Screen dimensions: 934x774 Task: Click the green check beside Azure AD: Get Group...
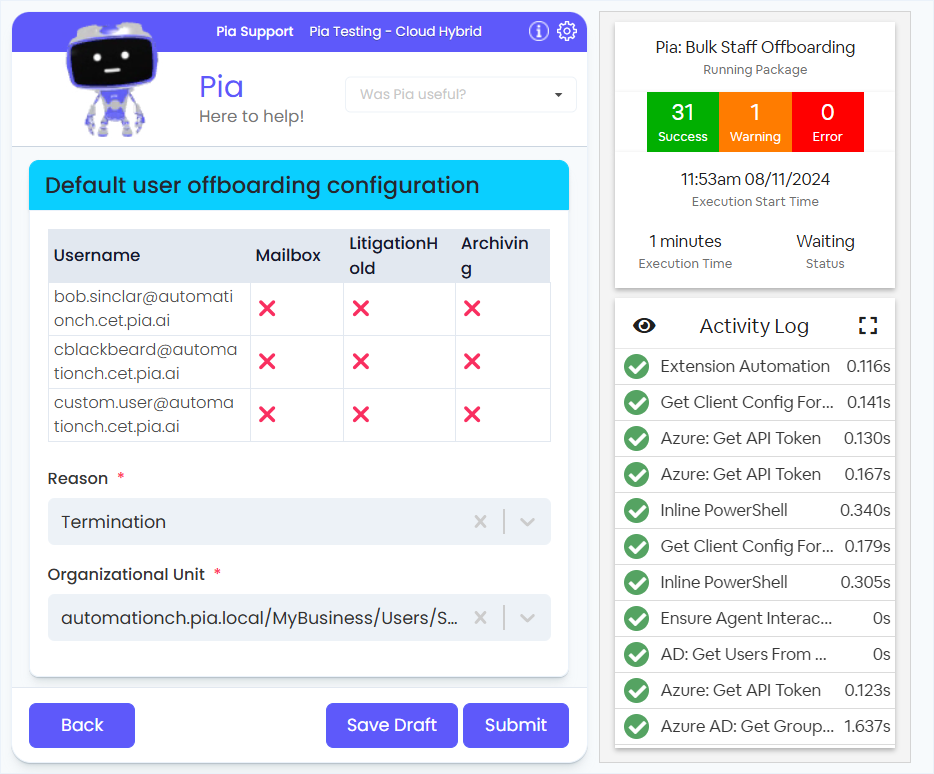637,726
